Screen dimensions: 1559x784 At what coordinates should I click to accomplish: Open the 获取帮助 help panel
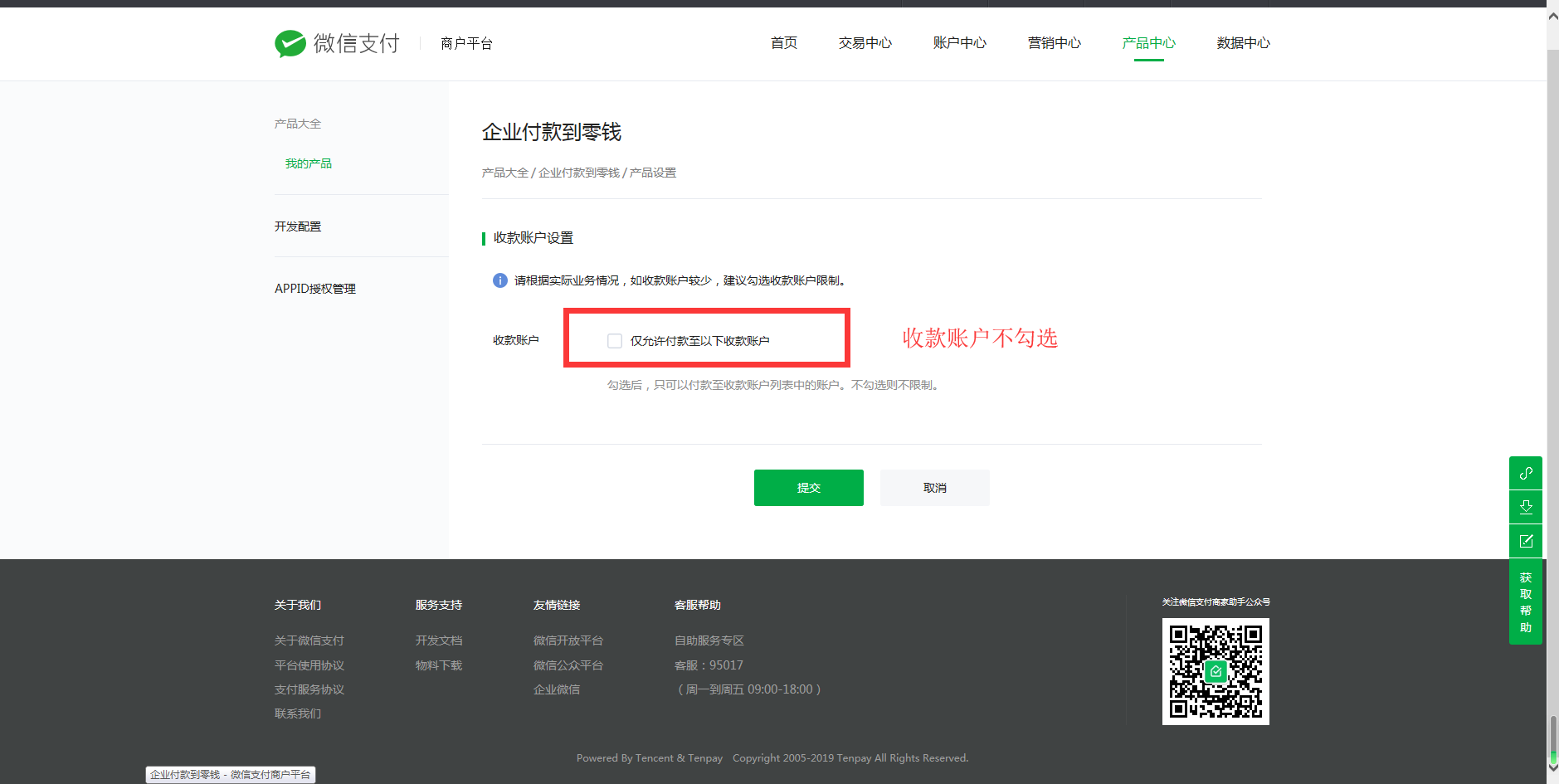(1526, 602)
